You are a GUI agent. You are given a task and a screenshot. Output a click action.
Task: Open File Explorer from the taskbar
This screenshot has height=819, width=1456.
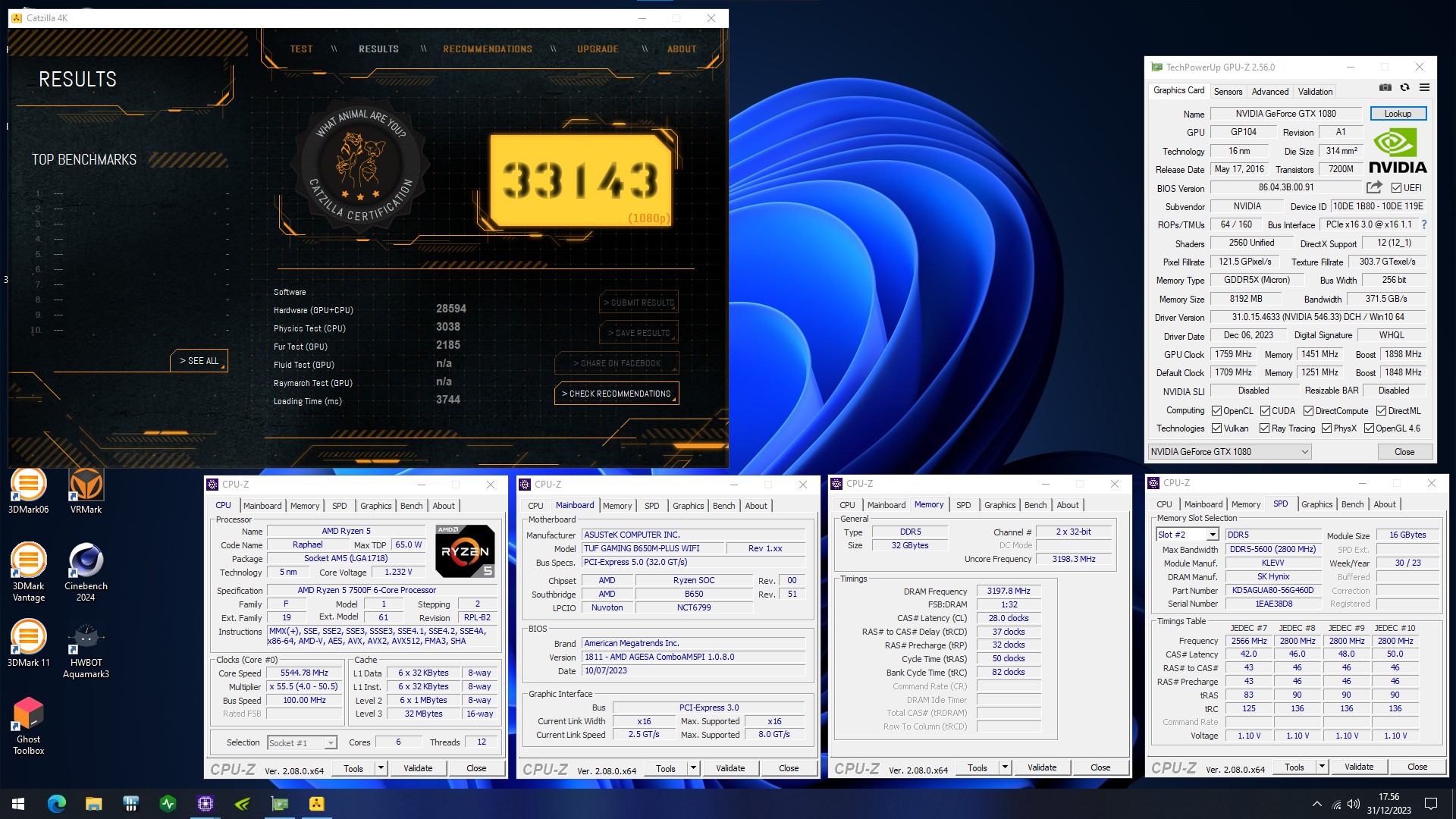[93, 803]
